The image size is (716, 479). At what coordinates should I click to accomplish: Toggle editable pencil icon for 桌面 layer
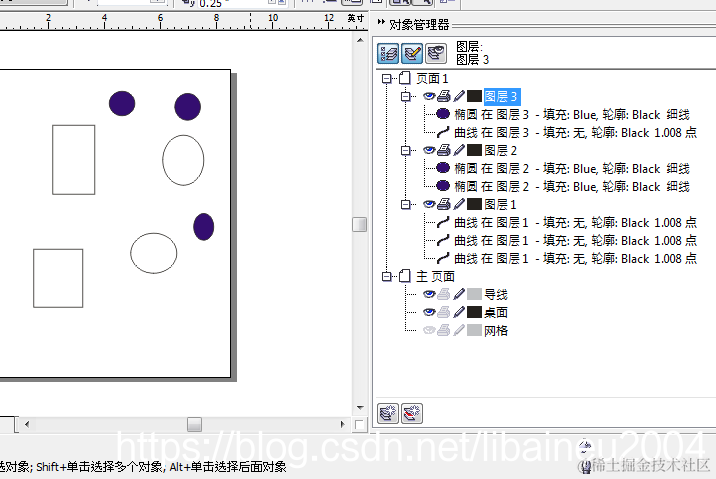(459, 312)
